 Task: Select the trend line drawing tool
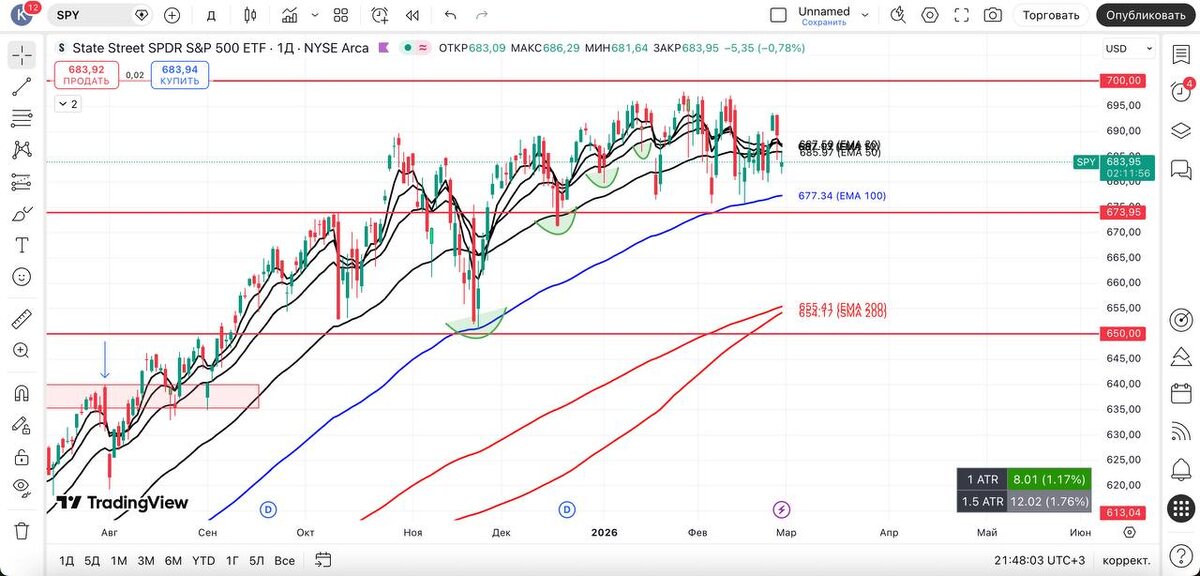[x=22, y=87]
